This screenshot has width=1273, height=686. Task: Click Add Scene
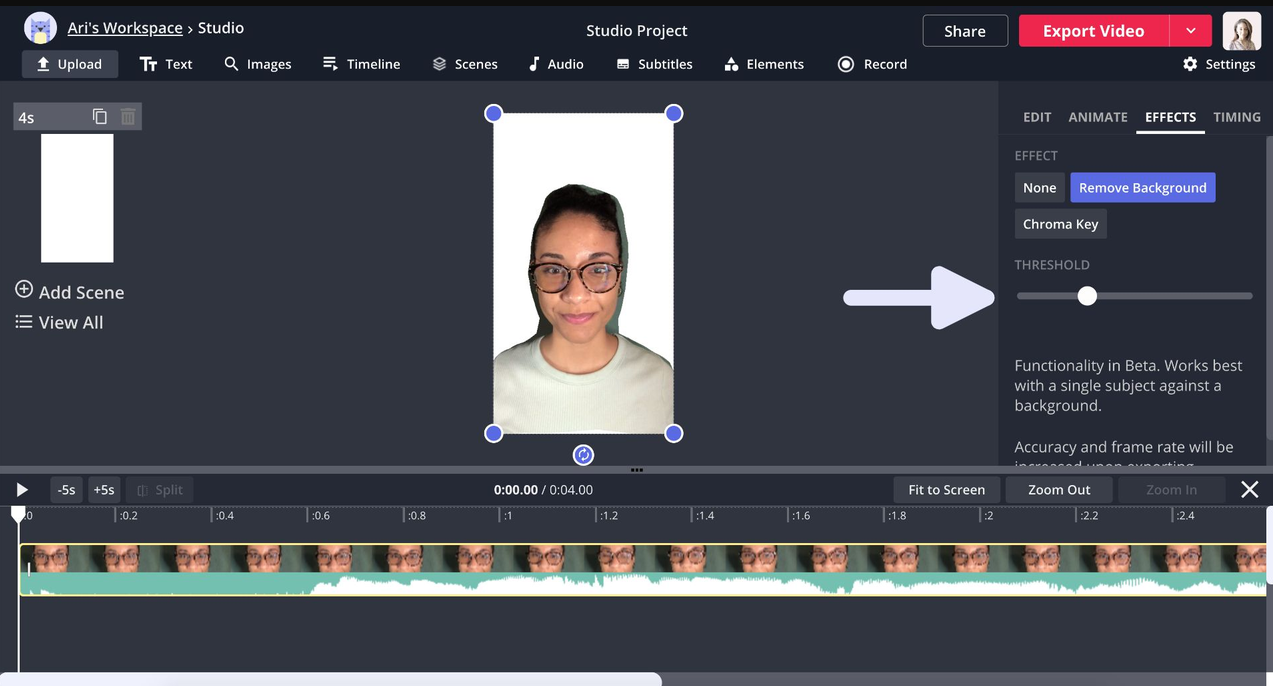tap(70, 292)
